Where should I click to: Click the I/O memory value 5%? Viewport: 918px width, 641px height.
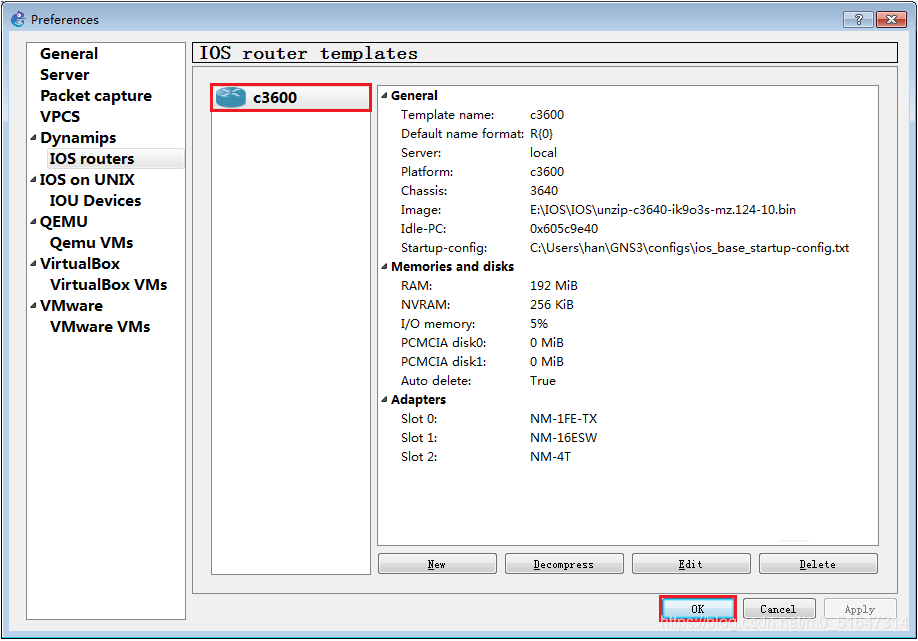(539, 324)
